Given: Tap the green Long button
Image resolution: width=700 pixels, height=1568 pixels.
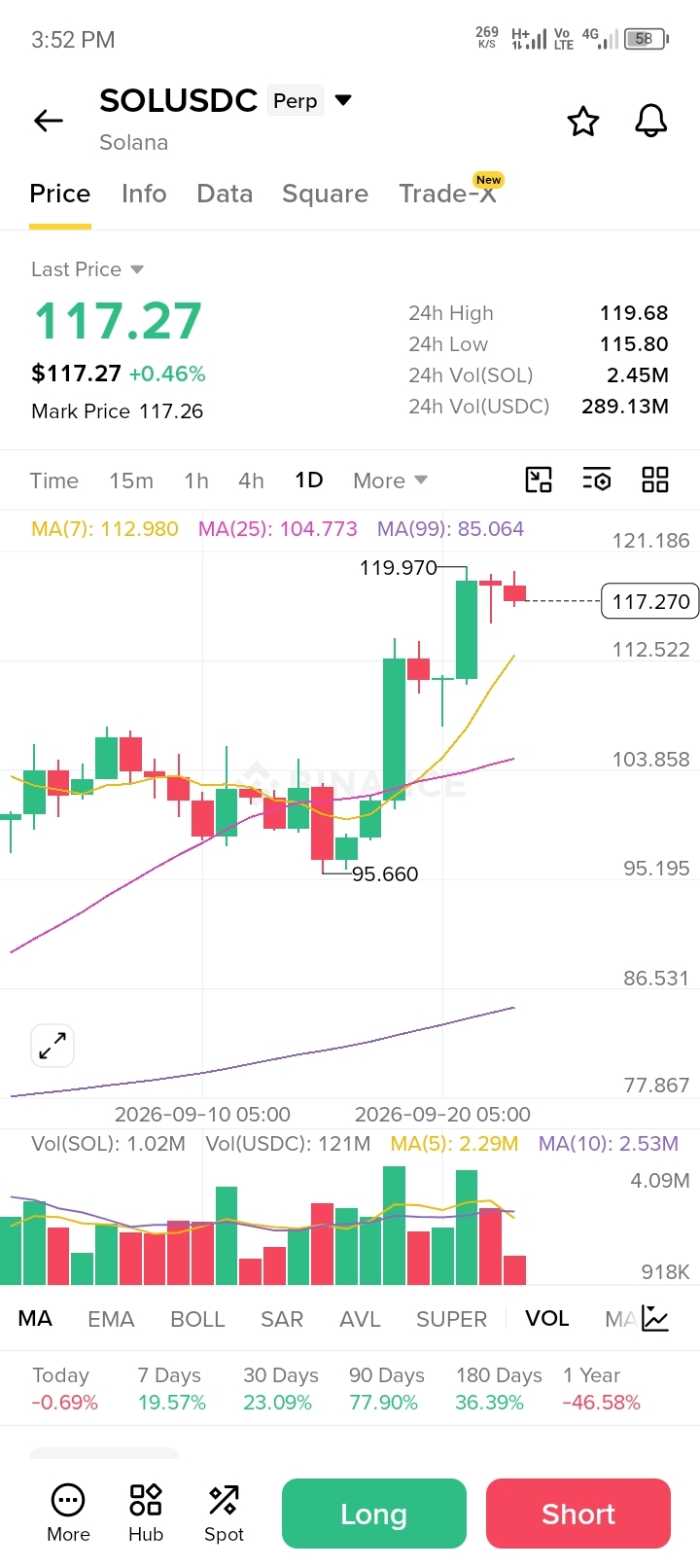Looking at the screenshot, I should tap(374, 1514).
